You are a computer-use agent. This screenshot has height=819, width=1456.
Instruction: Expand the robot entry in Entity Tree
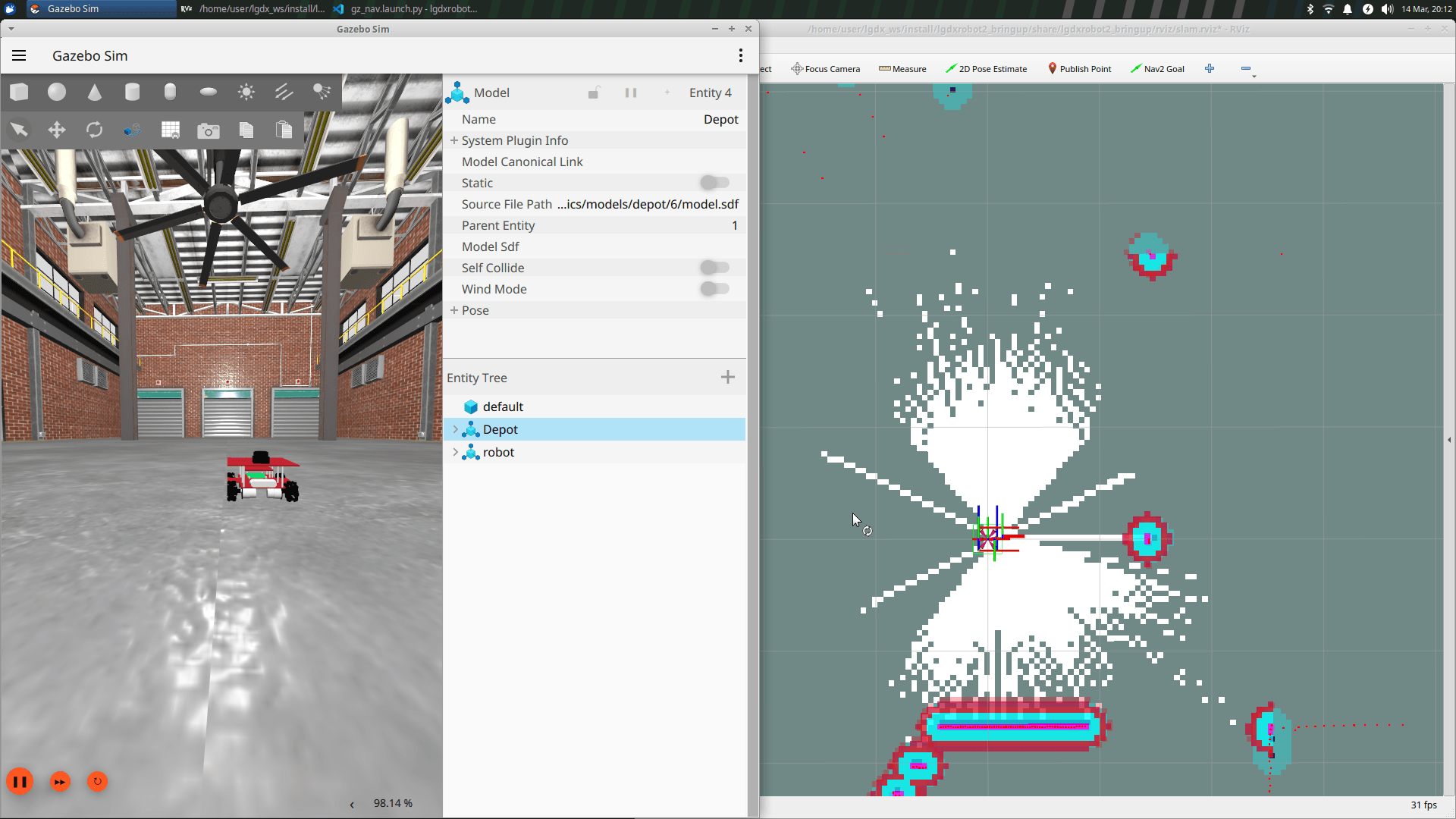pyautogui.click(x=456, y=452)
